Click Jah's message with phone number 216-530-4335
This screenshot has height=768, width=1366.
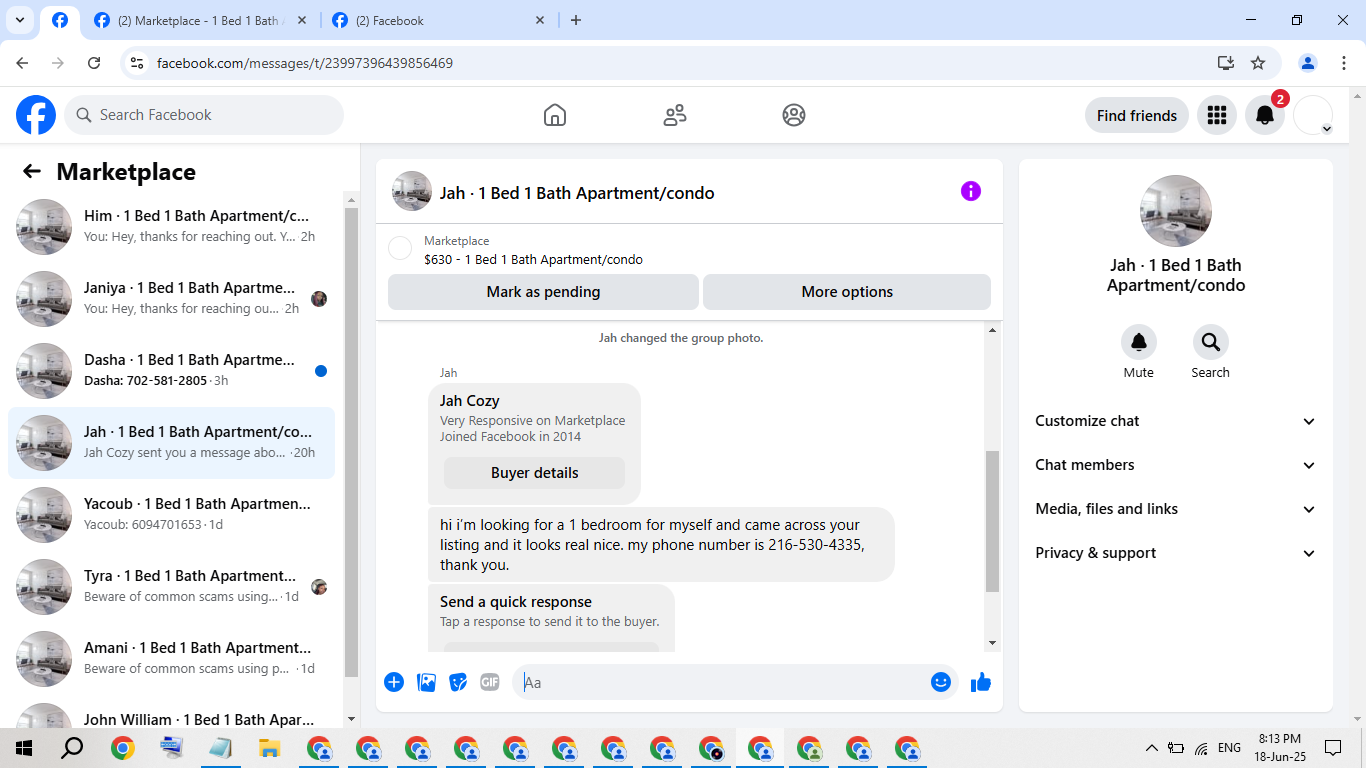pyautogui.click(x=661, y=544)
